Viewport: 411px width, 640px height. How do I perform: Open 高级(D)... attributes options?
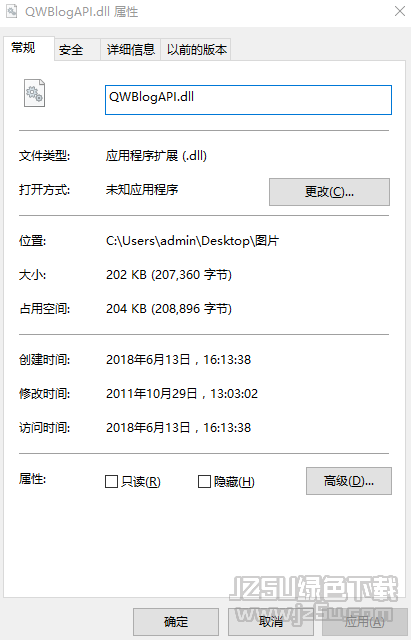[349, 481]
